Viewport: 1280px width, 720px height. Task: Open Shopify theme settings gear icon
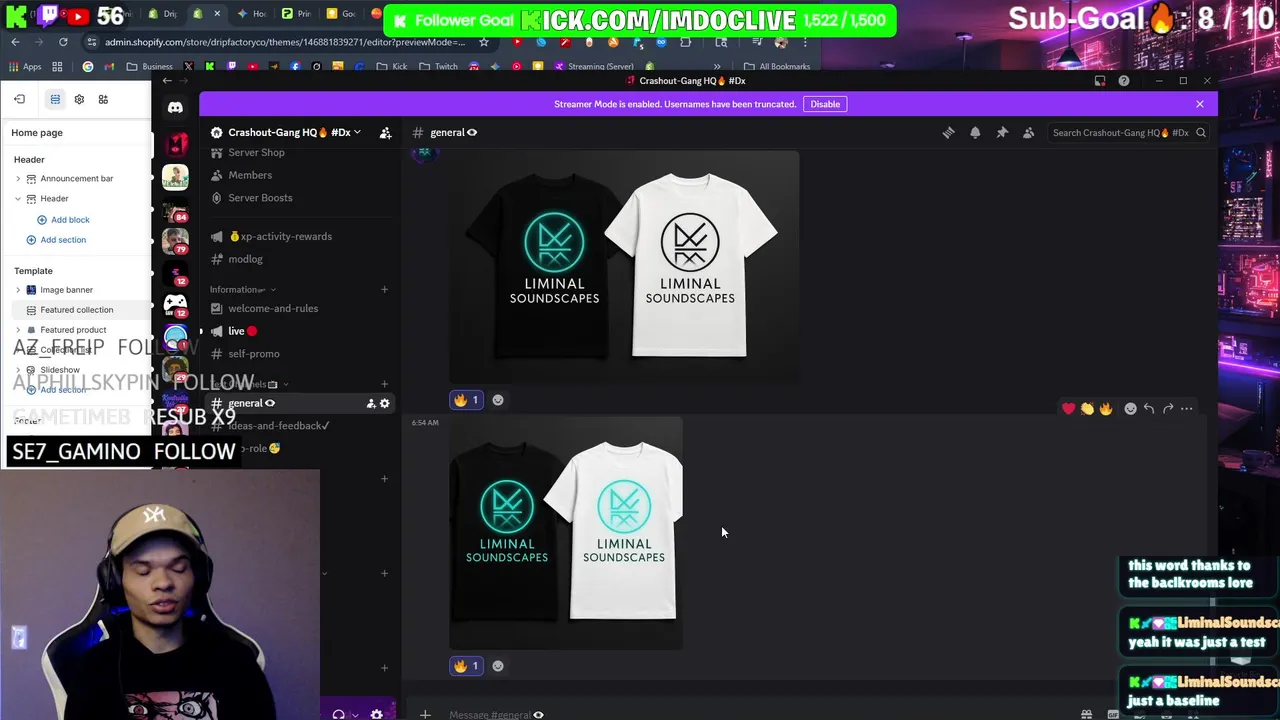79,99
